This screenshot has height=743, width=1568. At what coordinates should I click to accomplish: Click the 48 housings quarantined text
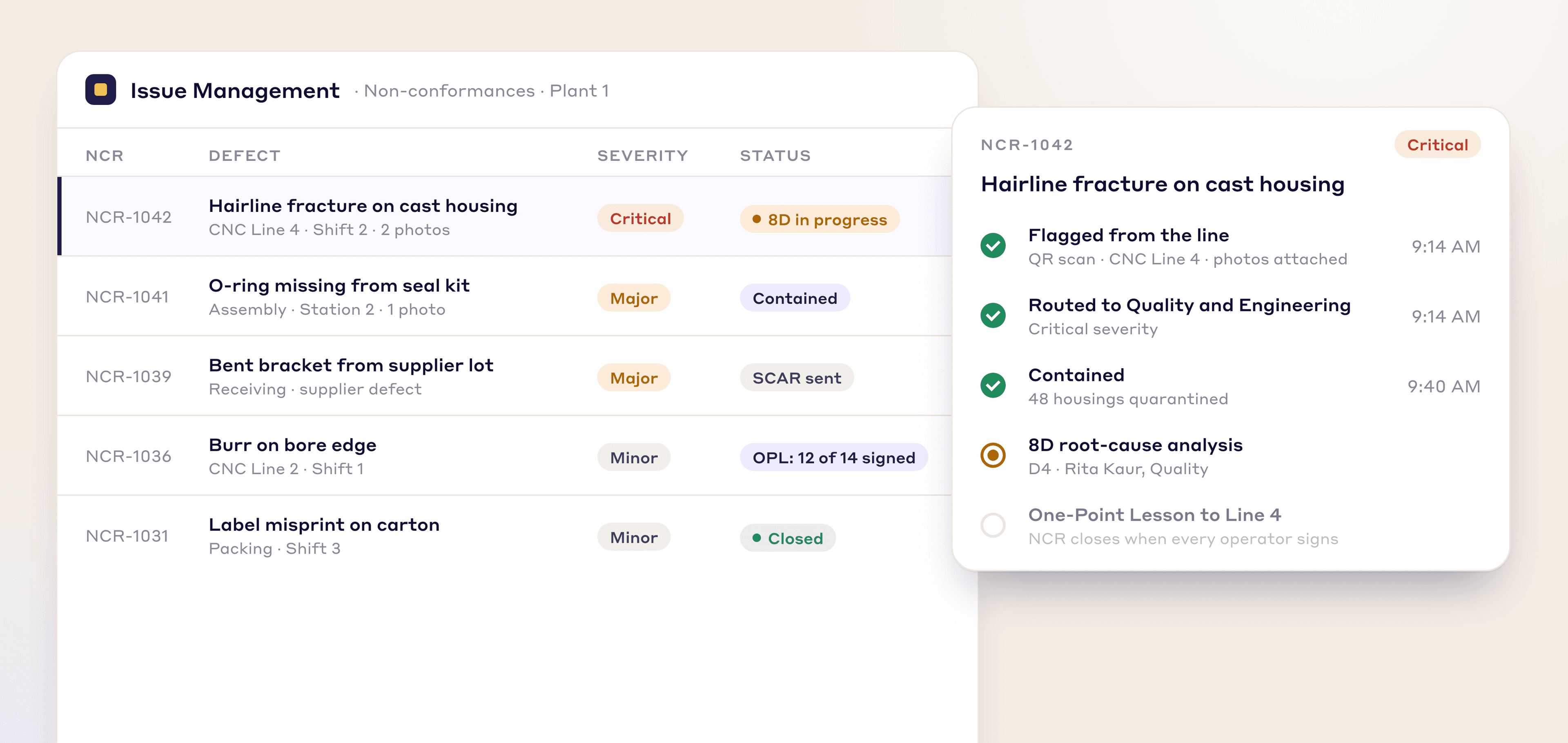pos(1128,399)
